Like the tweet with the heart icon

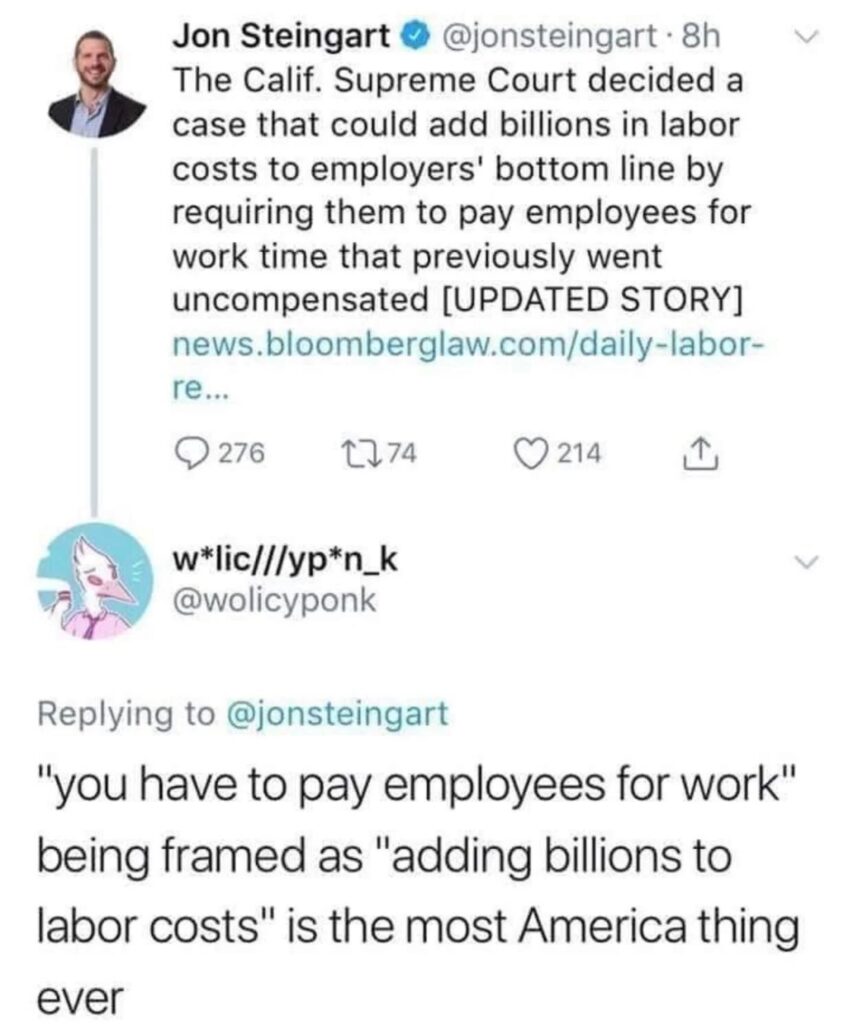(x=533, y=453)
